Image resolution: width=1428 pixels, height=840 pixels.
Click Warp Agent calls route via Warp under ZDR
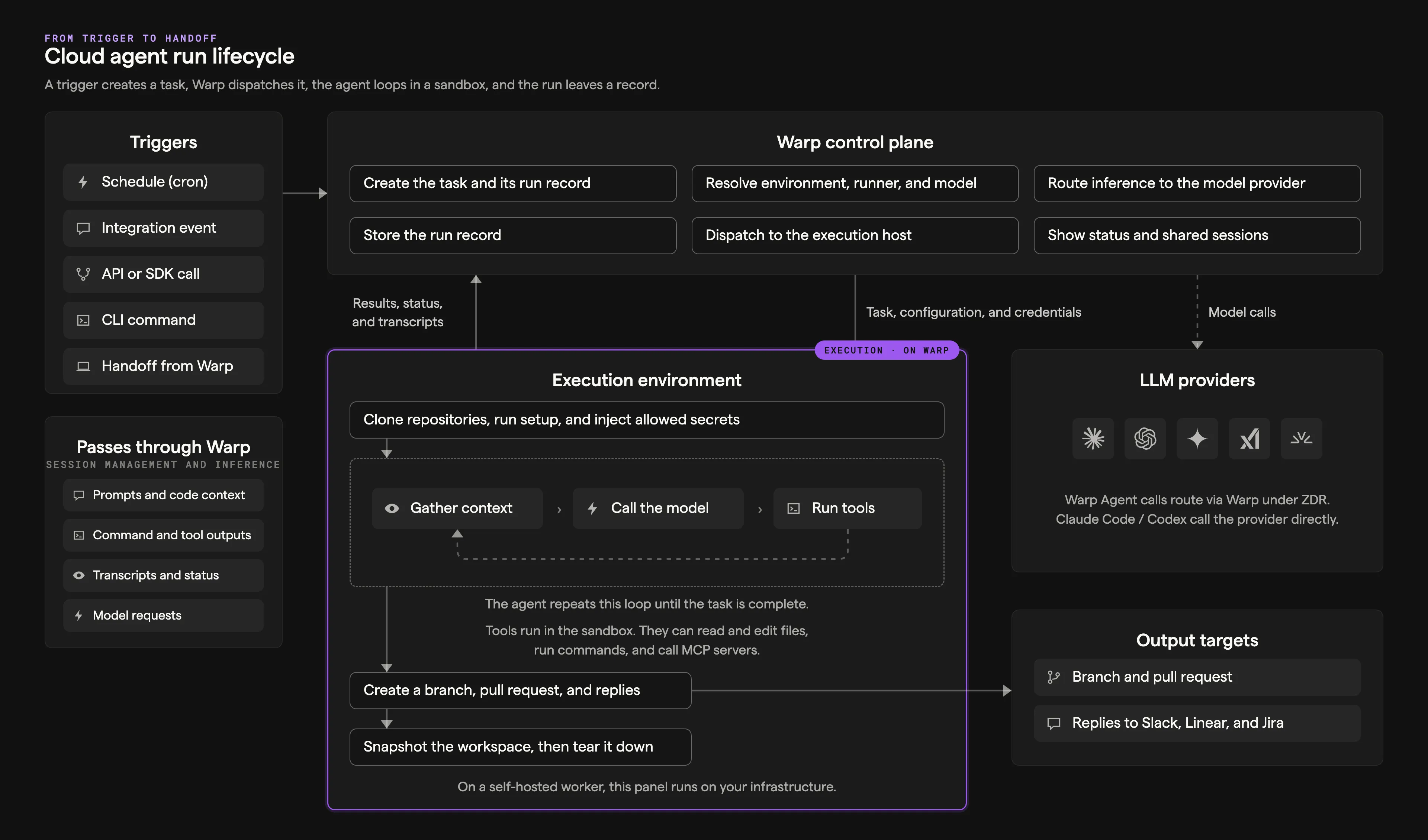(1197, 500)
